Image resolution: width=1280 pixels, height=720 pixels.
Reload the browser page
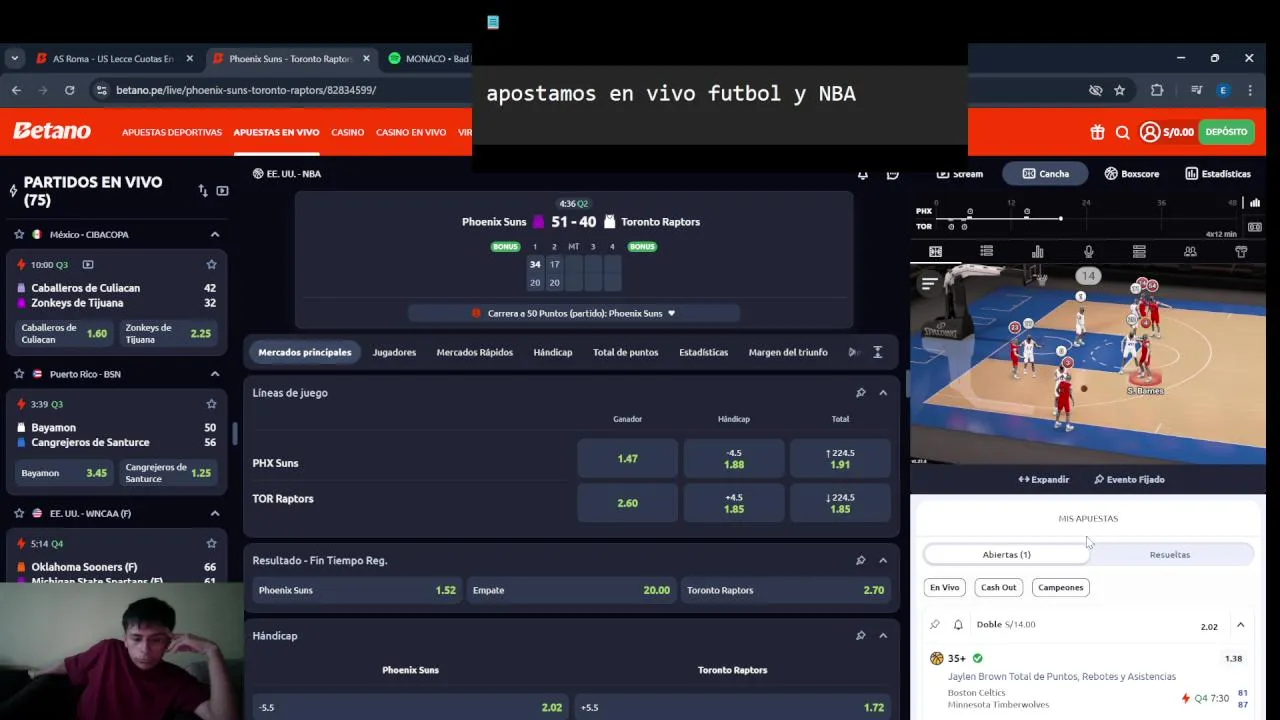tap(69, 90)
